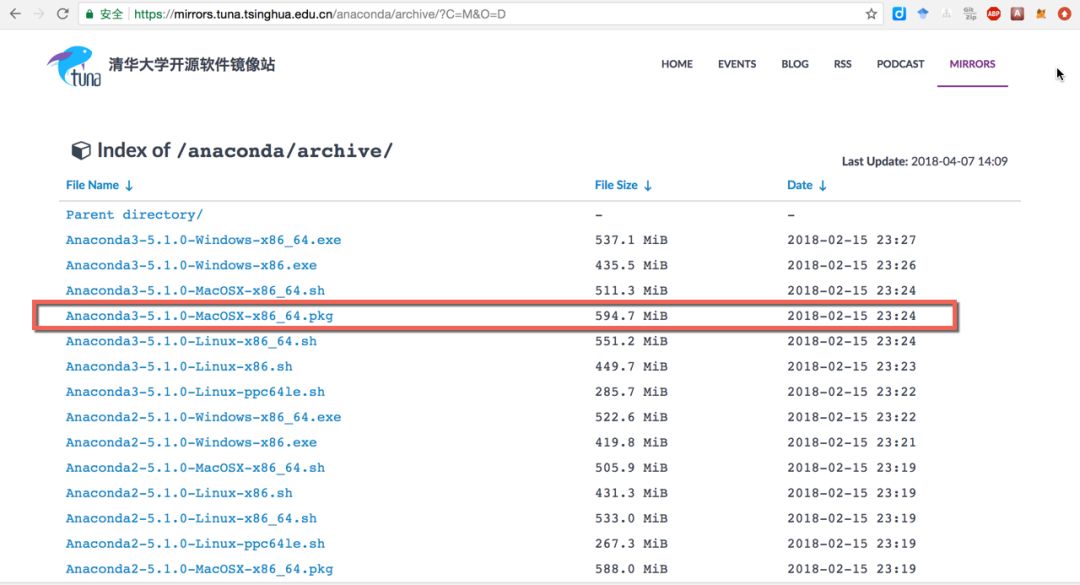The image size is (1080, 585).
Task: Click the Last Update 2018-04-07 14:09 text
Action: pyautogui.click(x=924, y=161)
